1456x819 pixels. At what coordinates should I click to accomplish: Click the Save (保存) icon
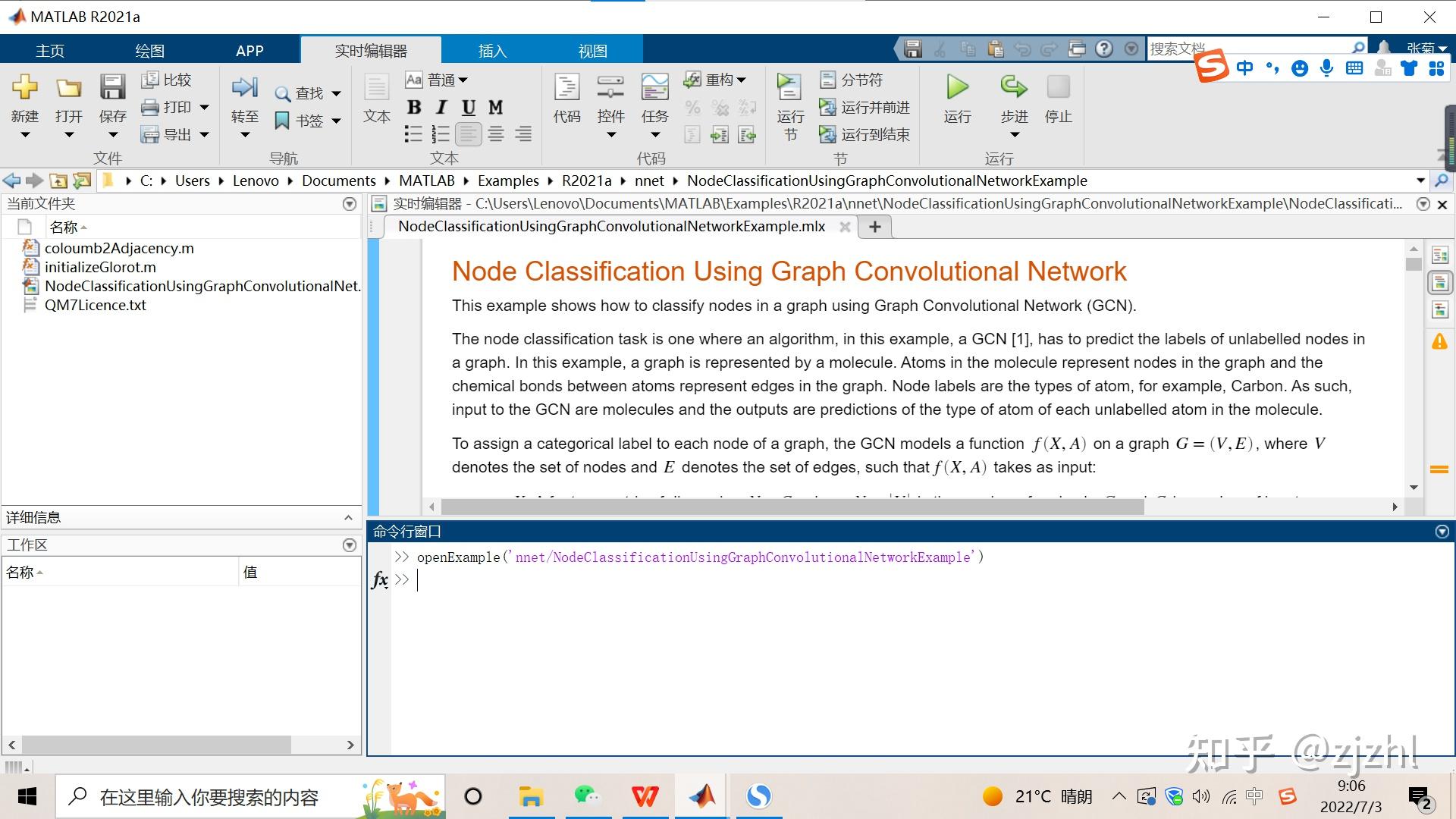pos(112,88)
